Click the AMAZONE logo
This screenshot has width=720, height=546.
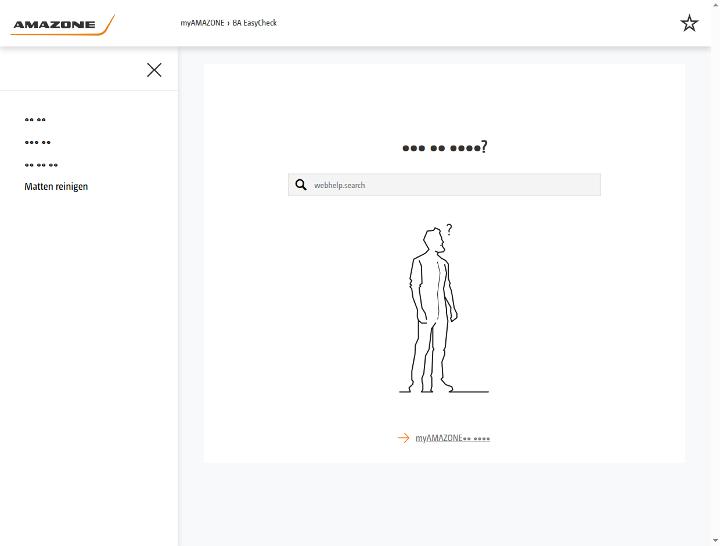coord(62,25)
